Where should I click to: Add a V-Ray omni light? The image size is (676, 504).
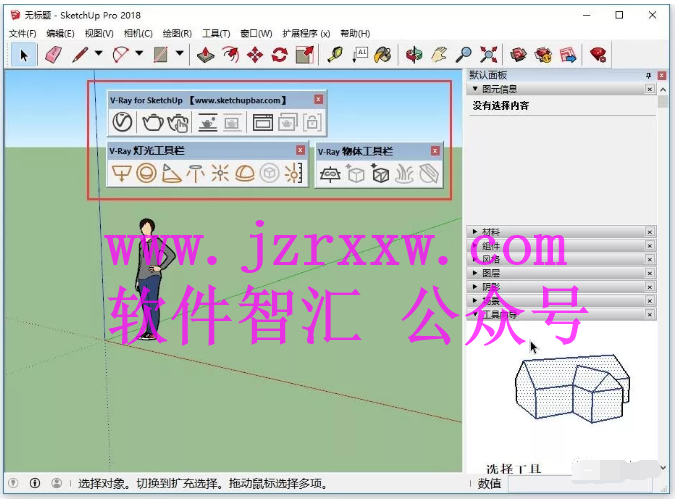pyautogui.click(x=220, y=173)
